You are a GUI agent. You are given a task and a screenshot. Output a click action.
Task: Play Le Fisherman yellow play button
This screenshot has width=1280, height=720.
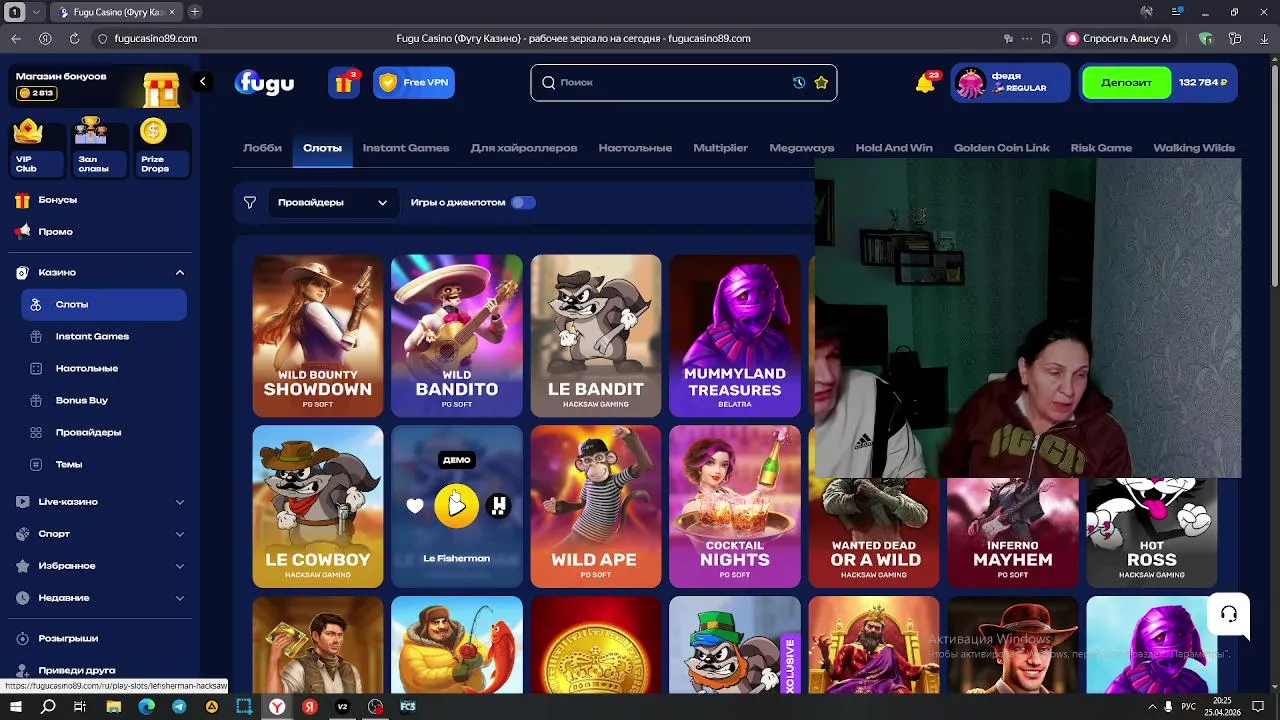coord(456,506)
